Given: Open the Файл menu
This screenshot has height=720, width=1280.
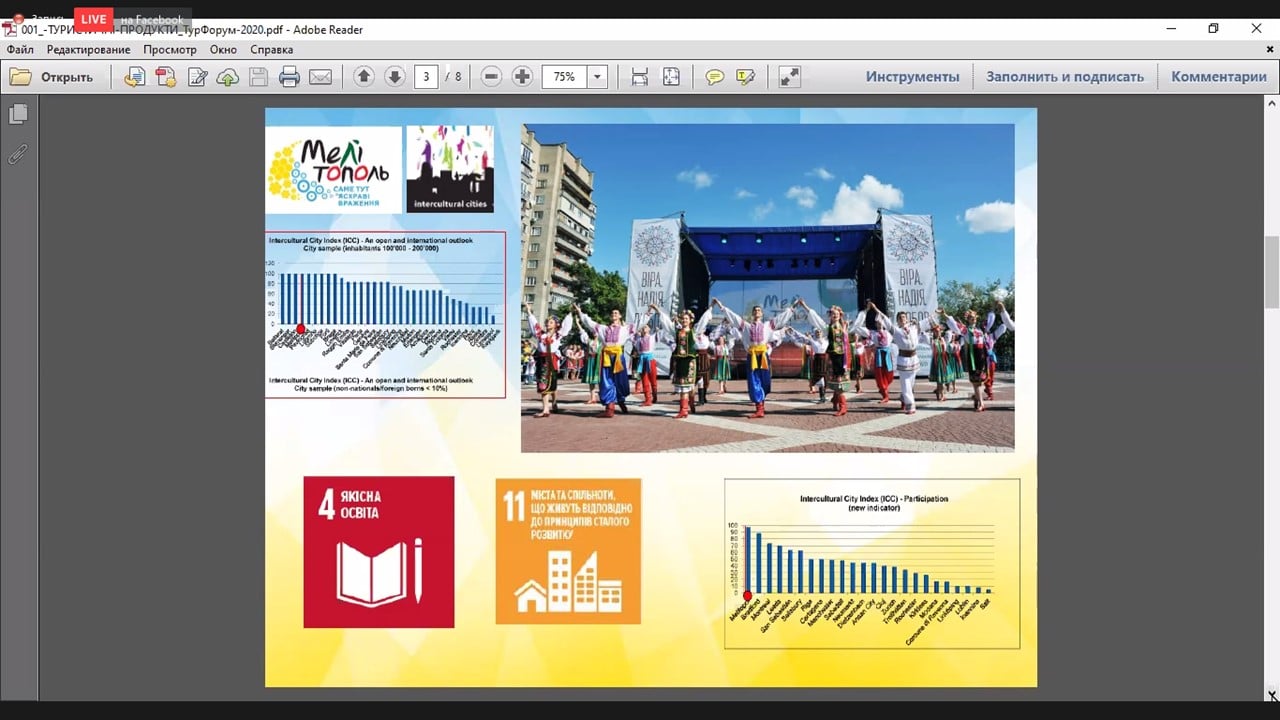Looking at the screenshot, I should click(20, 49).
